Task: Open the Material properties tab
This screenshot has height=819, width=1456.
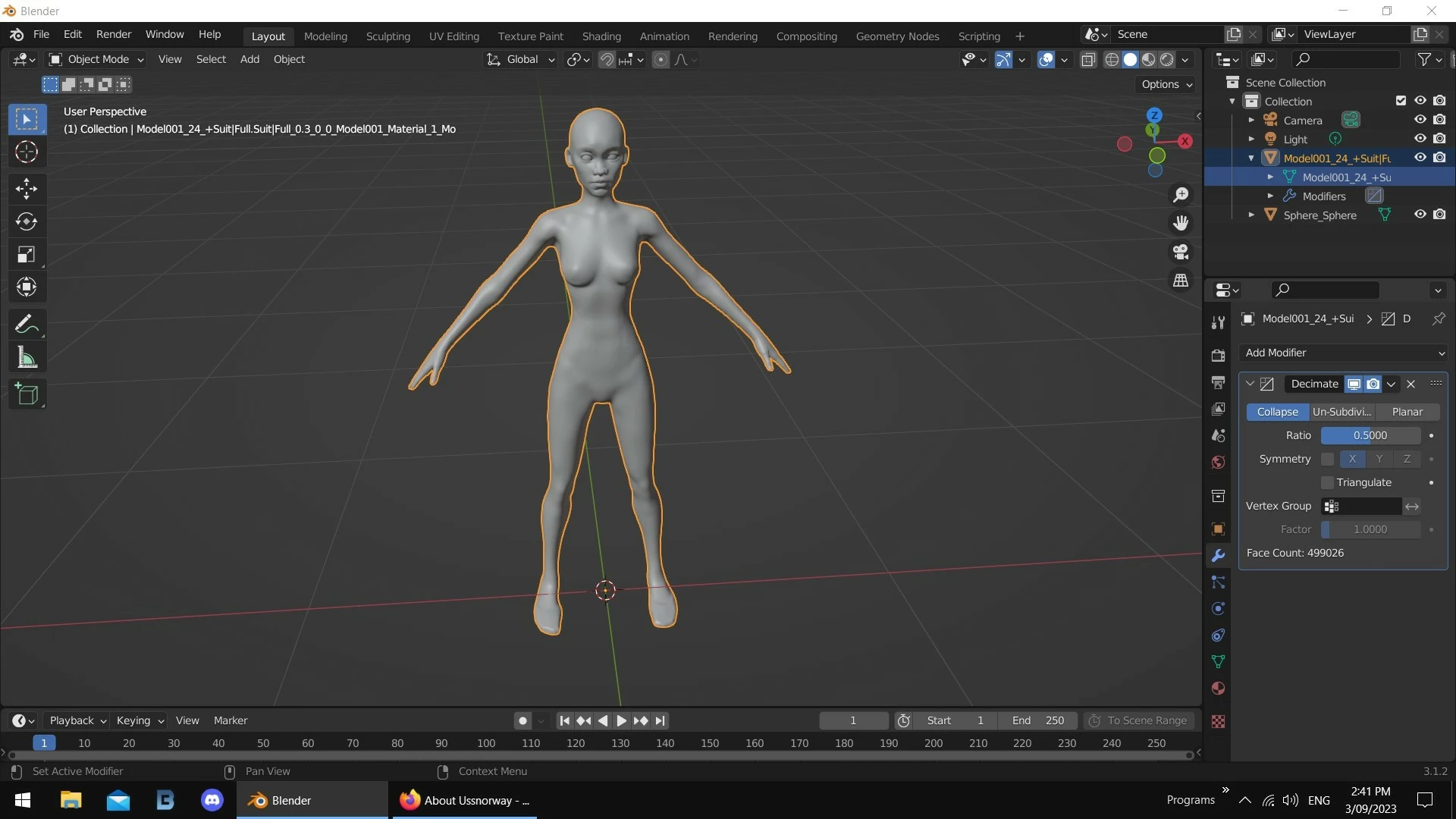Action: [1218, 689]
